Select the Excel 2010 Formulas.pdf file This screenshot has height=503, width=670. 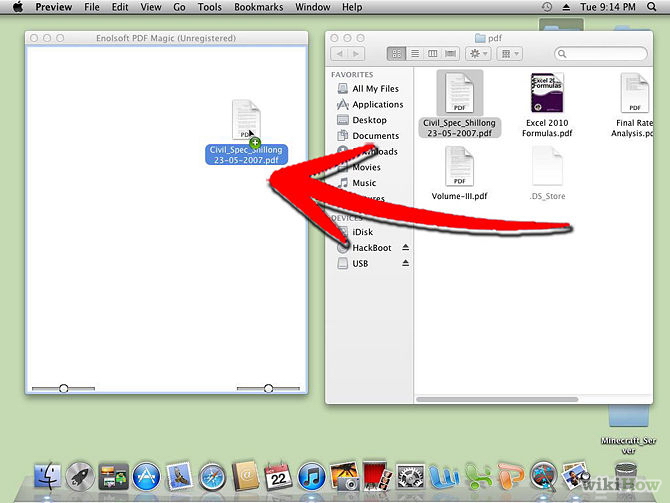pos(546,105)
